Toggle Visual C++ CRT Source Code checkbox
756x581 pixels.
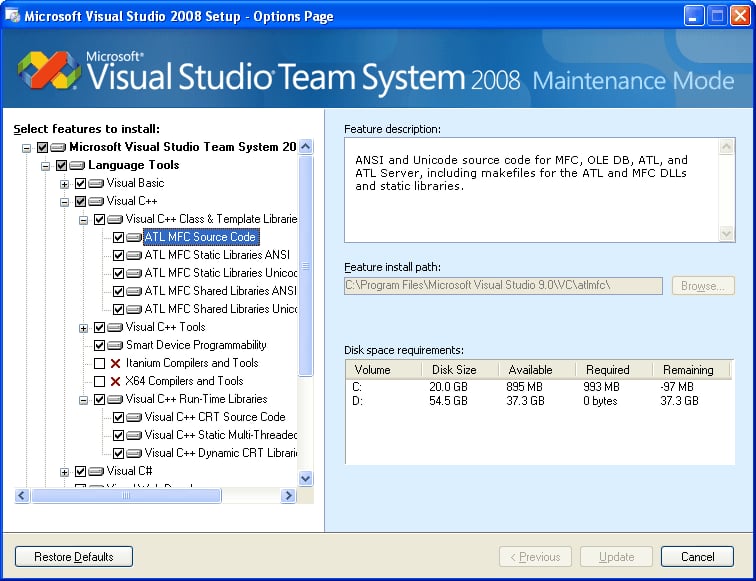[x=119, y=417]
